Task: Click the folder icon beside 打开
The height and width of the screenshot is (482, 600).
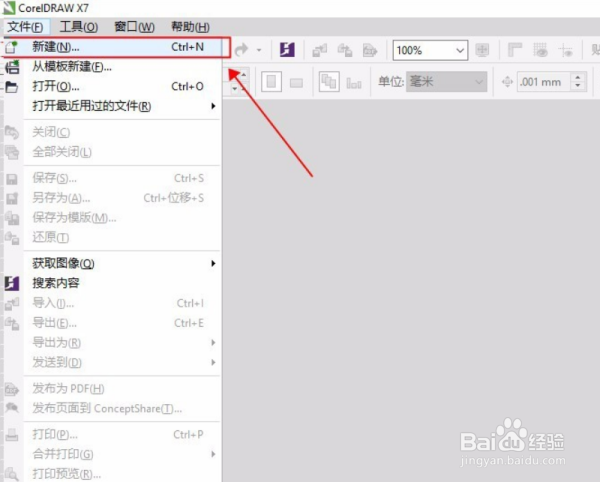Action: tap(11, 87)
